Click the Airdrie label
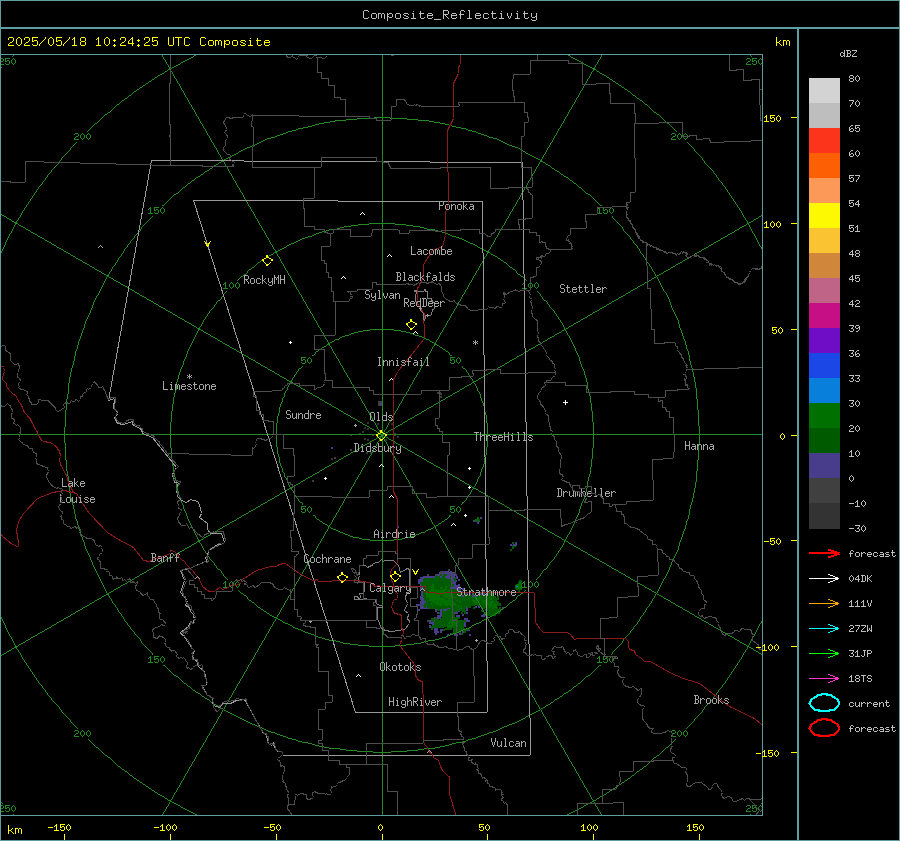 [x=394, y=534]
